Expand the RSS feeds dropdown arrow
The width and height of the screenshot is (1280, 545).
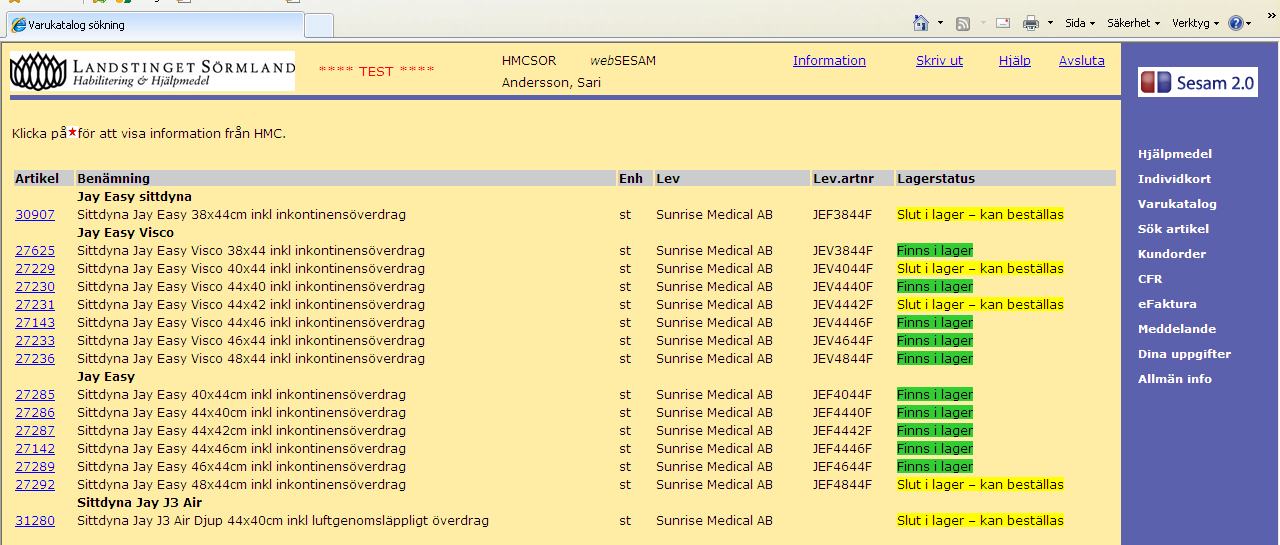tap(982, 23)
